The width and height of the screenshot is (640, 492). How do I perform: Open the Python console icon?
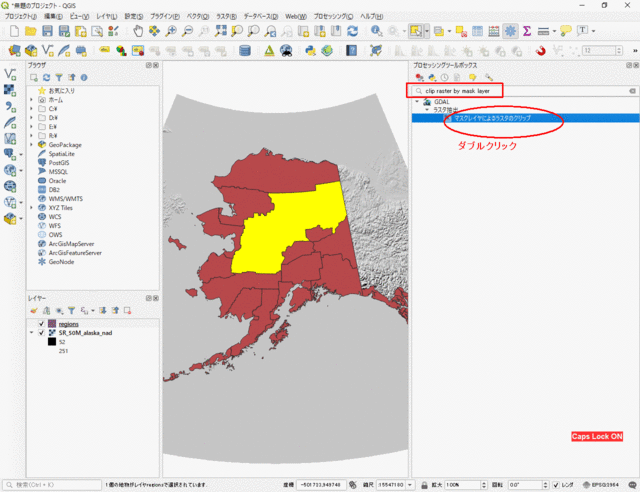[x=309, y=51]
